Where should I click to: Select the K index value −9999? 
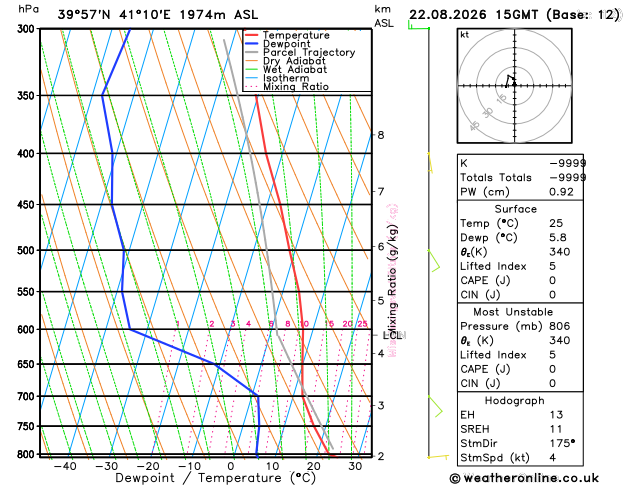pyautogui.click(x=568, y=163)
